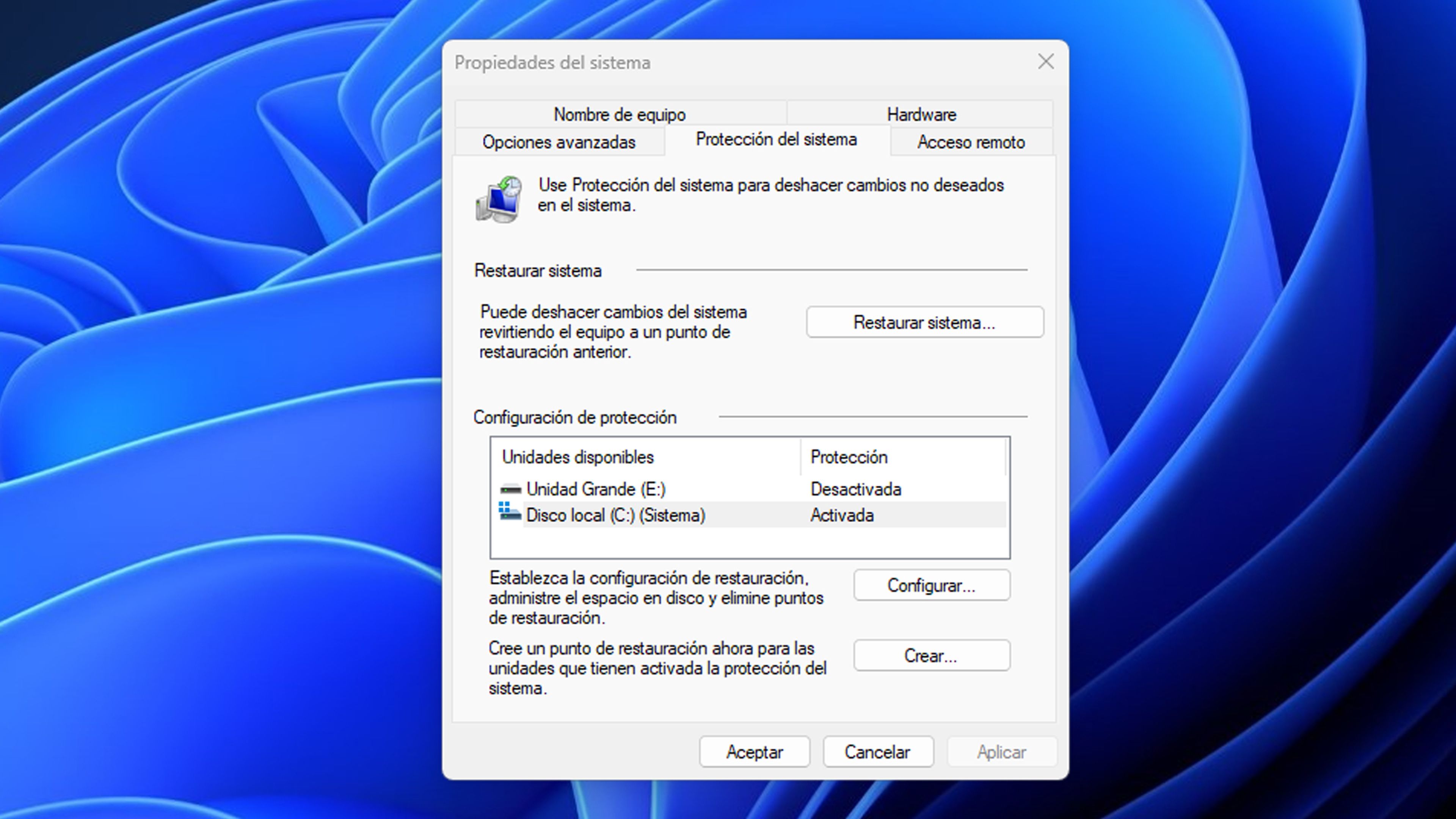The width and height of the screenshot is (1456, 819).
Task: Click the System Protection shield monitor icon
Action: click(499, 199)
